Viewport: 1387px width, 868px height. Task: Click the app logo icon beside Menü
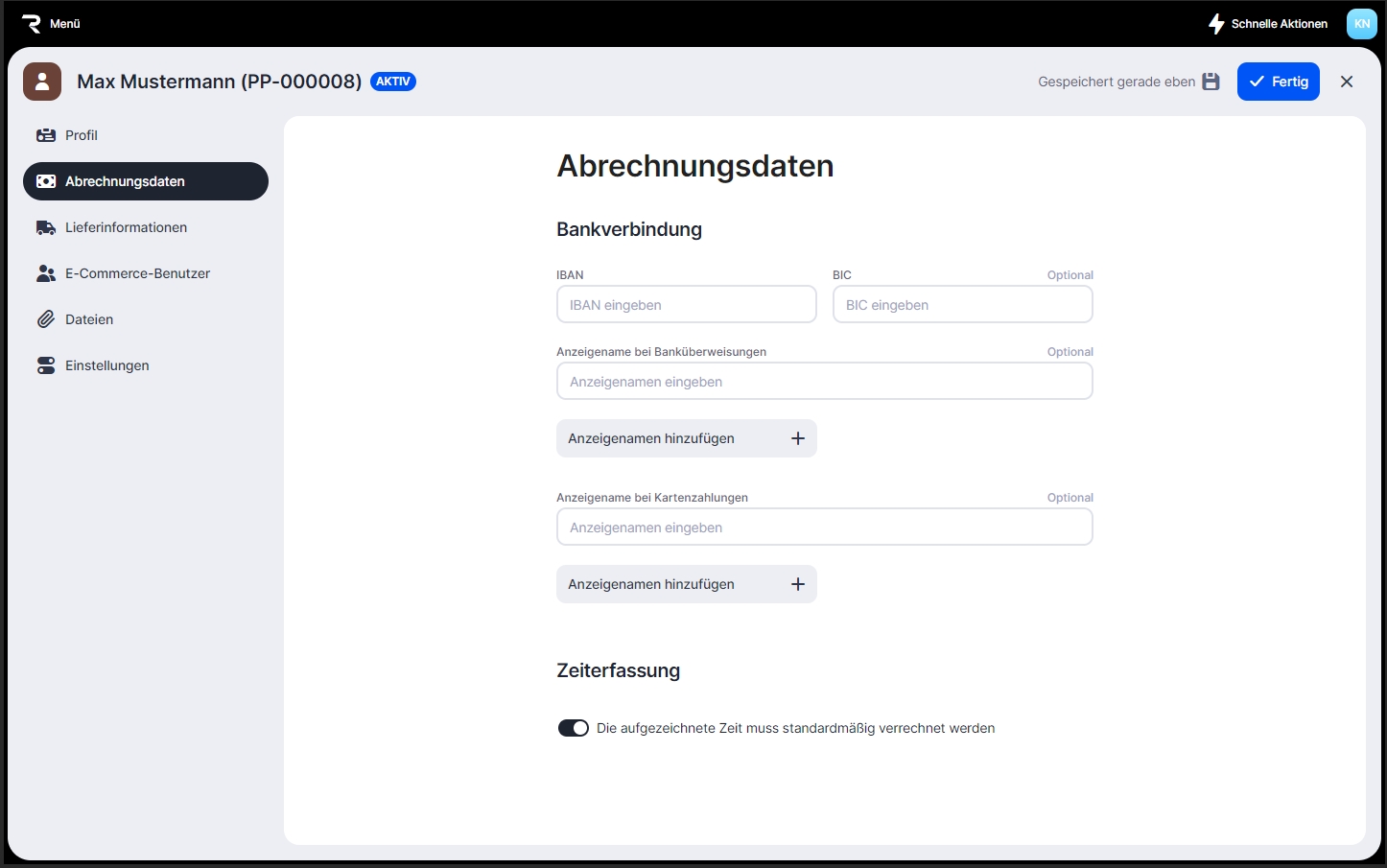(32, 24)
